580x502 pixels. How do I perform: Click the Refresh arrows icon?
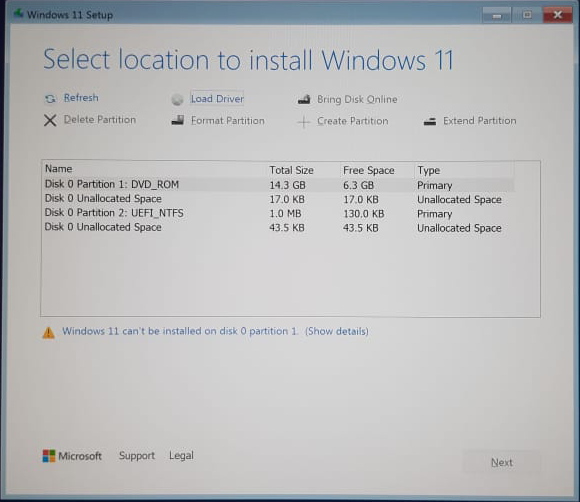50,98
